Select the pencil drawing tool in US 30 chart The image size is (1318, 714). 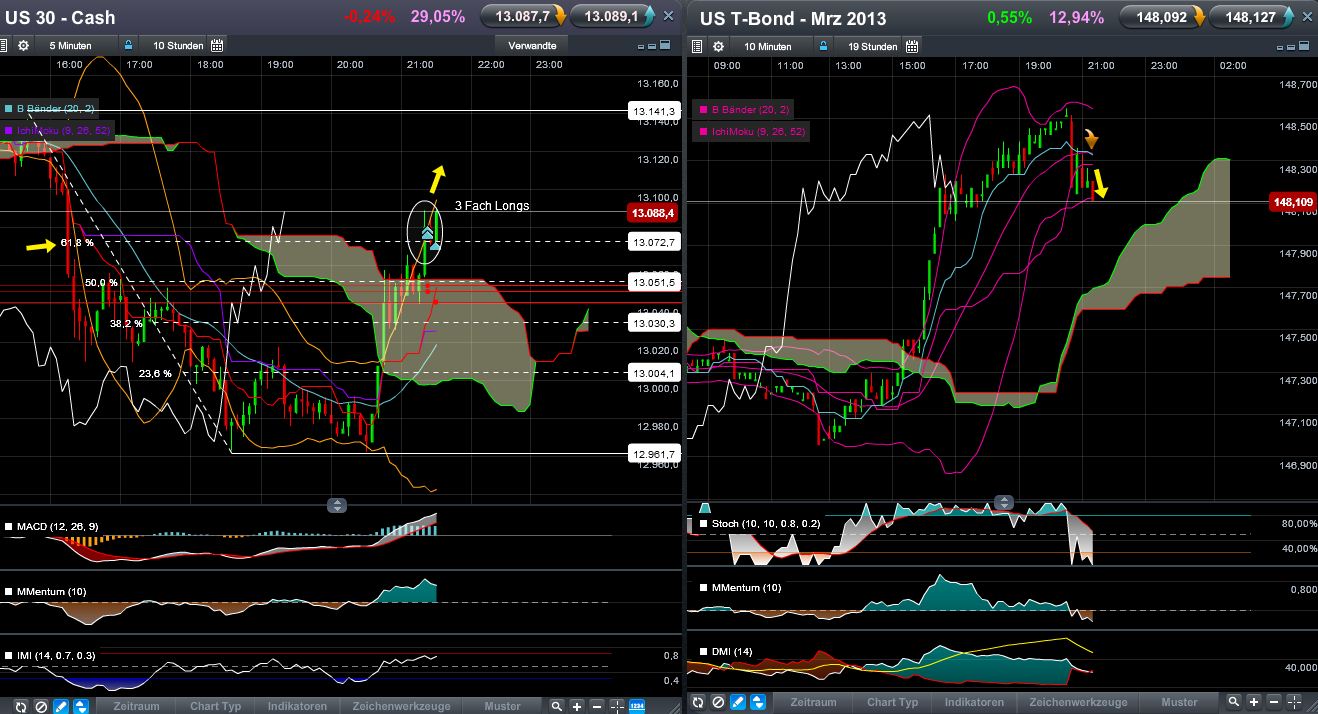point(61,706)
